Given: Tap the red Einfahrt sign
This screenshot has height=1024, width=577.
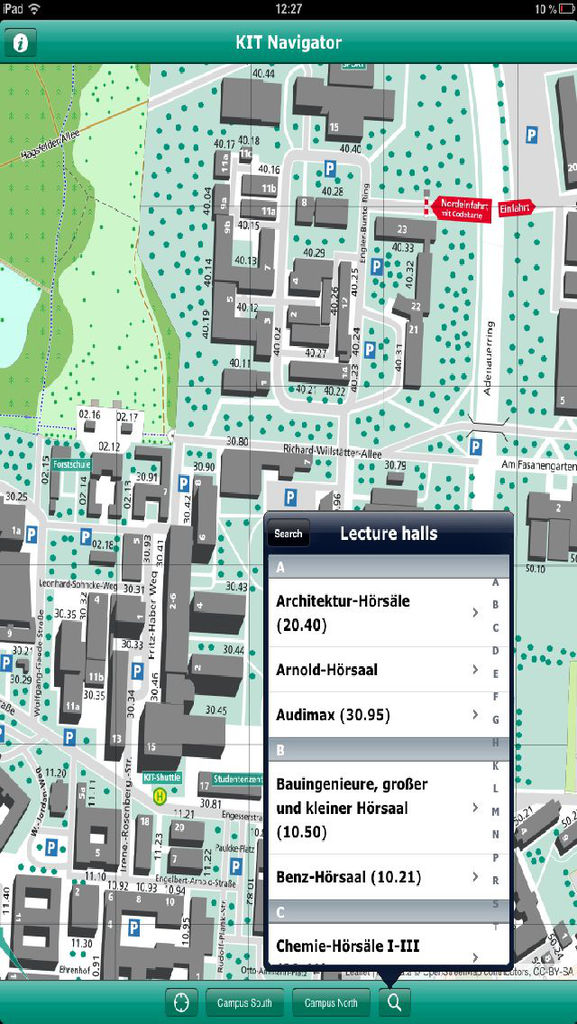Looking at the screenshot, I should pyautogui.click(x=517, y=208).
